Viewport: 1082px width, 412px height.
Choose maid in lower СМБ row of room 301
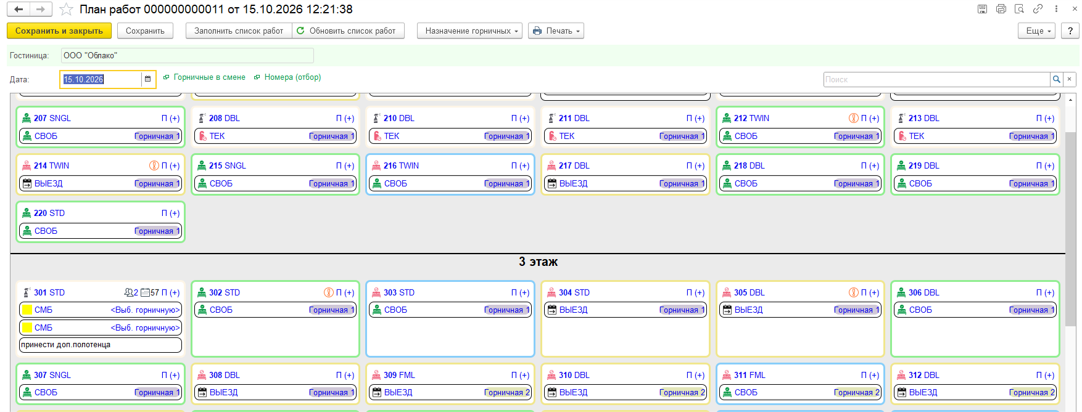[x=146, y=328]
